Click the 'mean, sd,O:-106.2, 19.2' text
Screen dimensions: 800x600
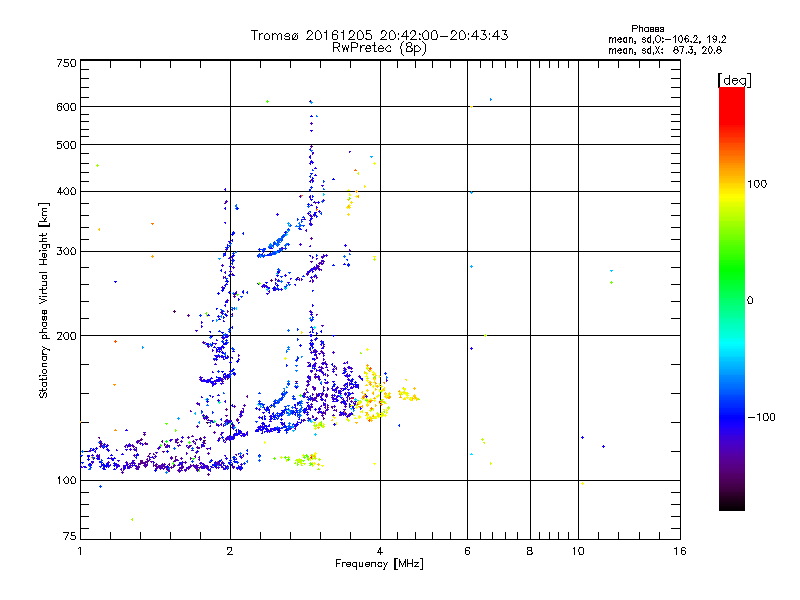click(x=667, y=39)
